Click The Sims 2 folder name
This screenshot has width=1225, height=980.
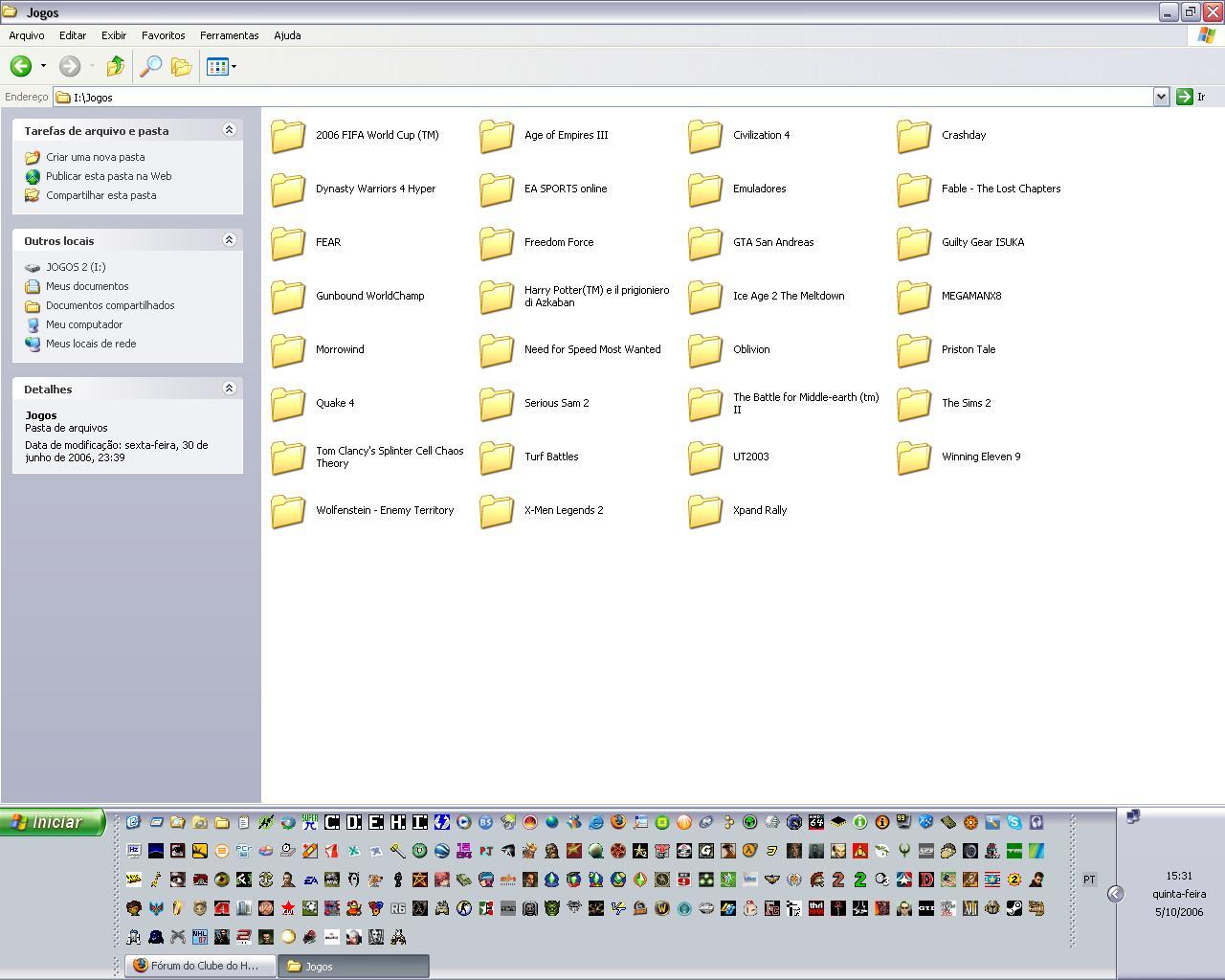point(966,403)
